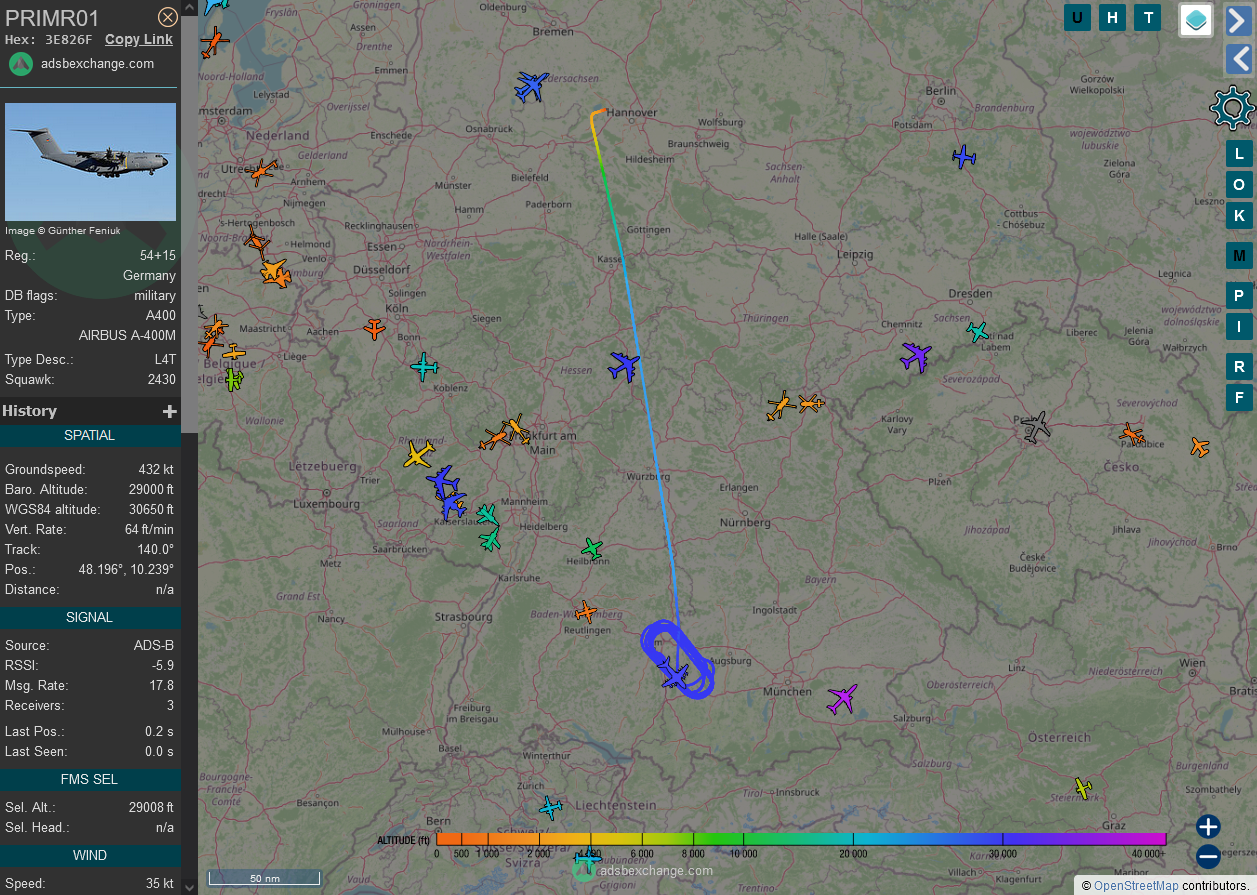Select magenta aircraft east of München
The image size is (1257, 895).
[842, 698]
